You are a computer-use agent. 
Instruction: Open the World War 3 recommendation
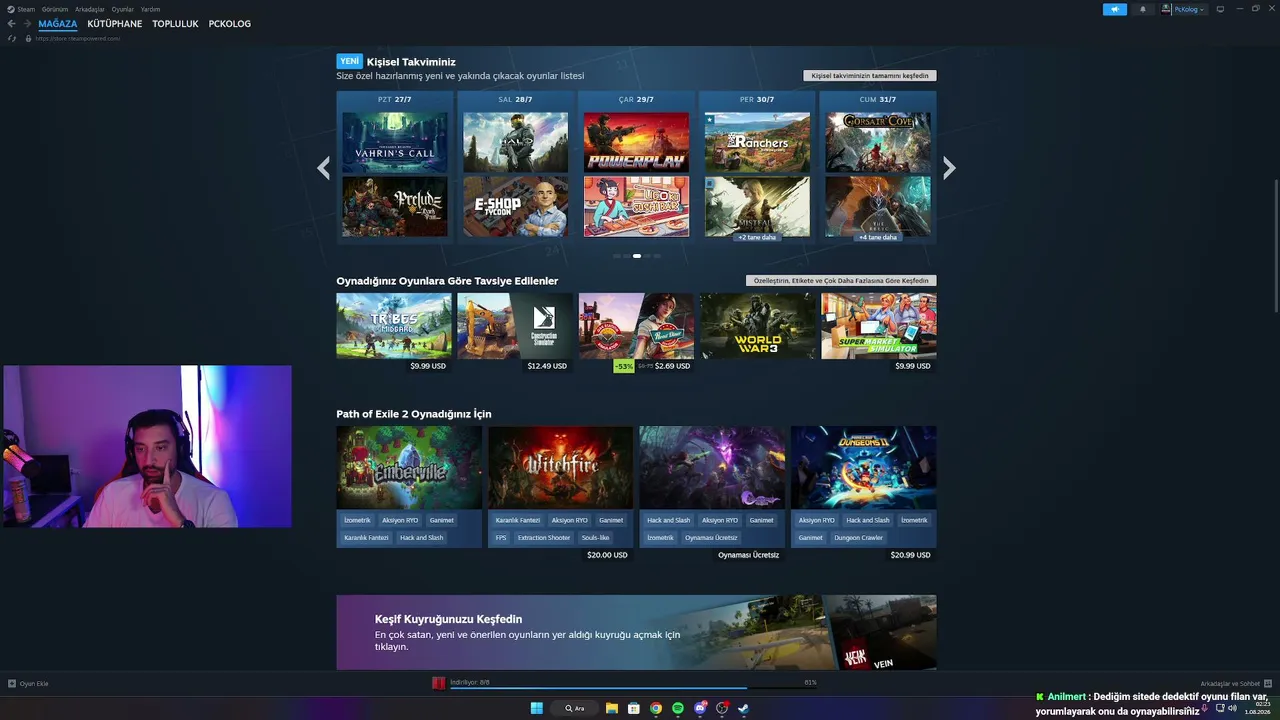[x=758, y=326]
